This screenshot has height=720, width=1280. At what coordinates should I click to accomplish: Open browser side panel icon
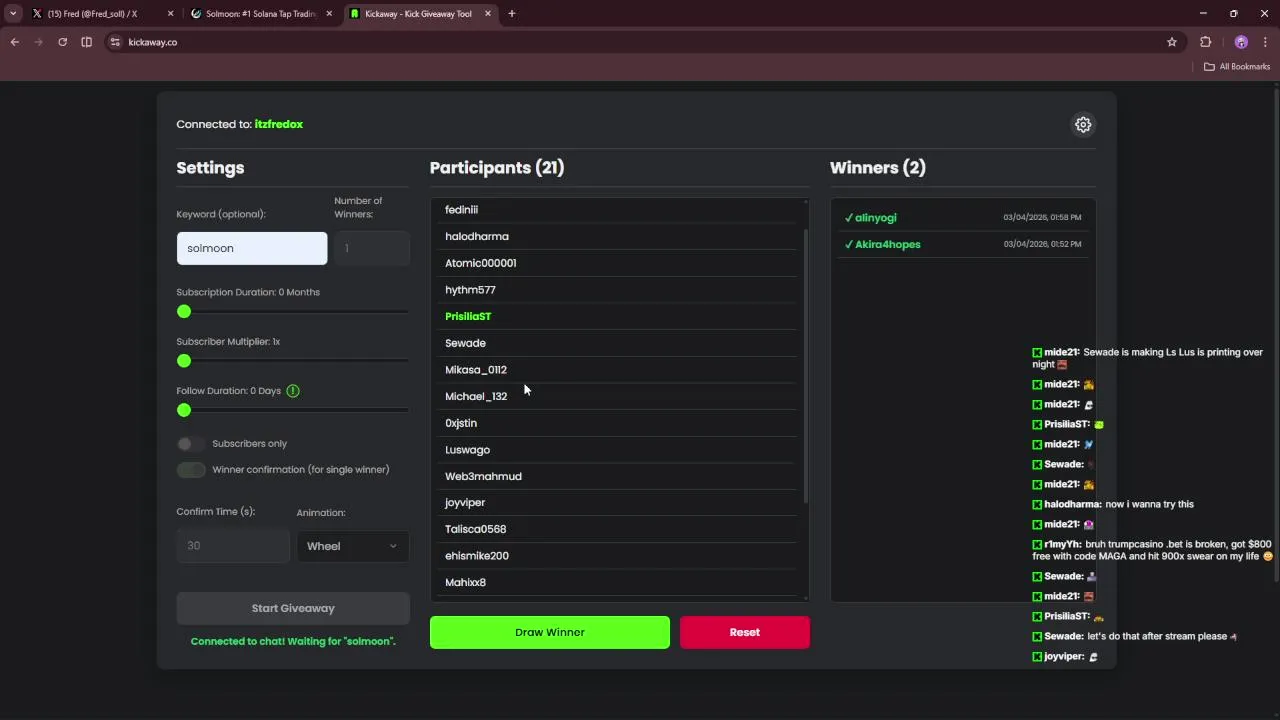point(86,42)
